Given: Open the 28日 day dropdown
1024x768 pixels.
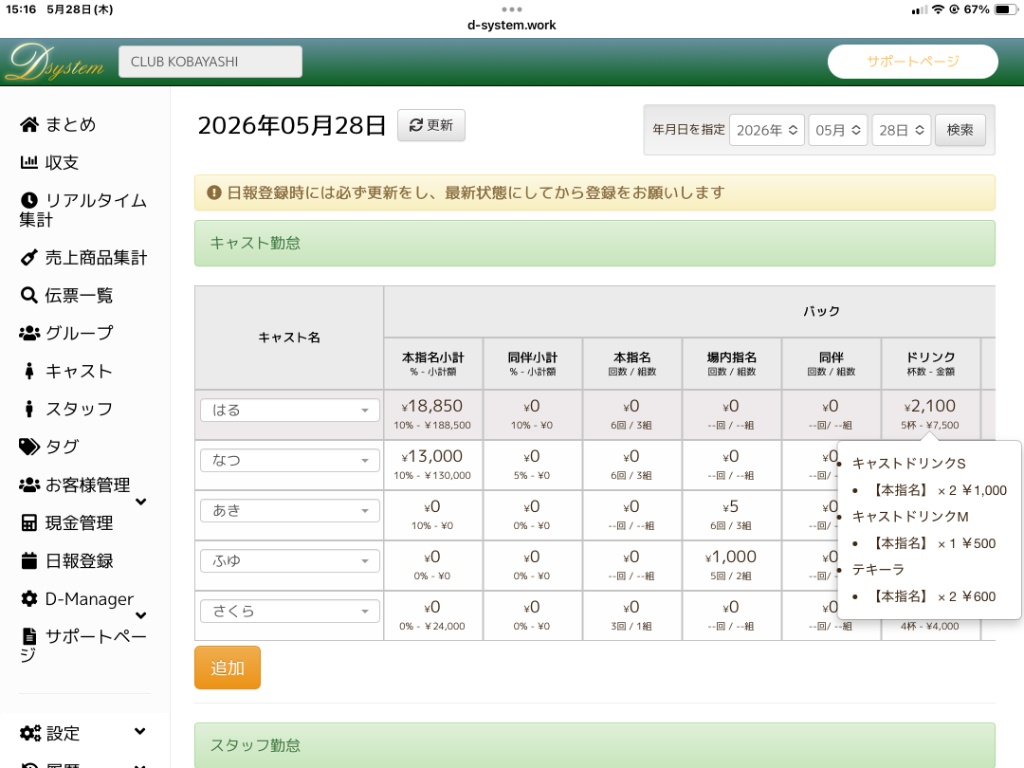Looking at the screenshot, I should click(901, 130).
